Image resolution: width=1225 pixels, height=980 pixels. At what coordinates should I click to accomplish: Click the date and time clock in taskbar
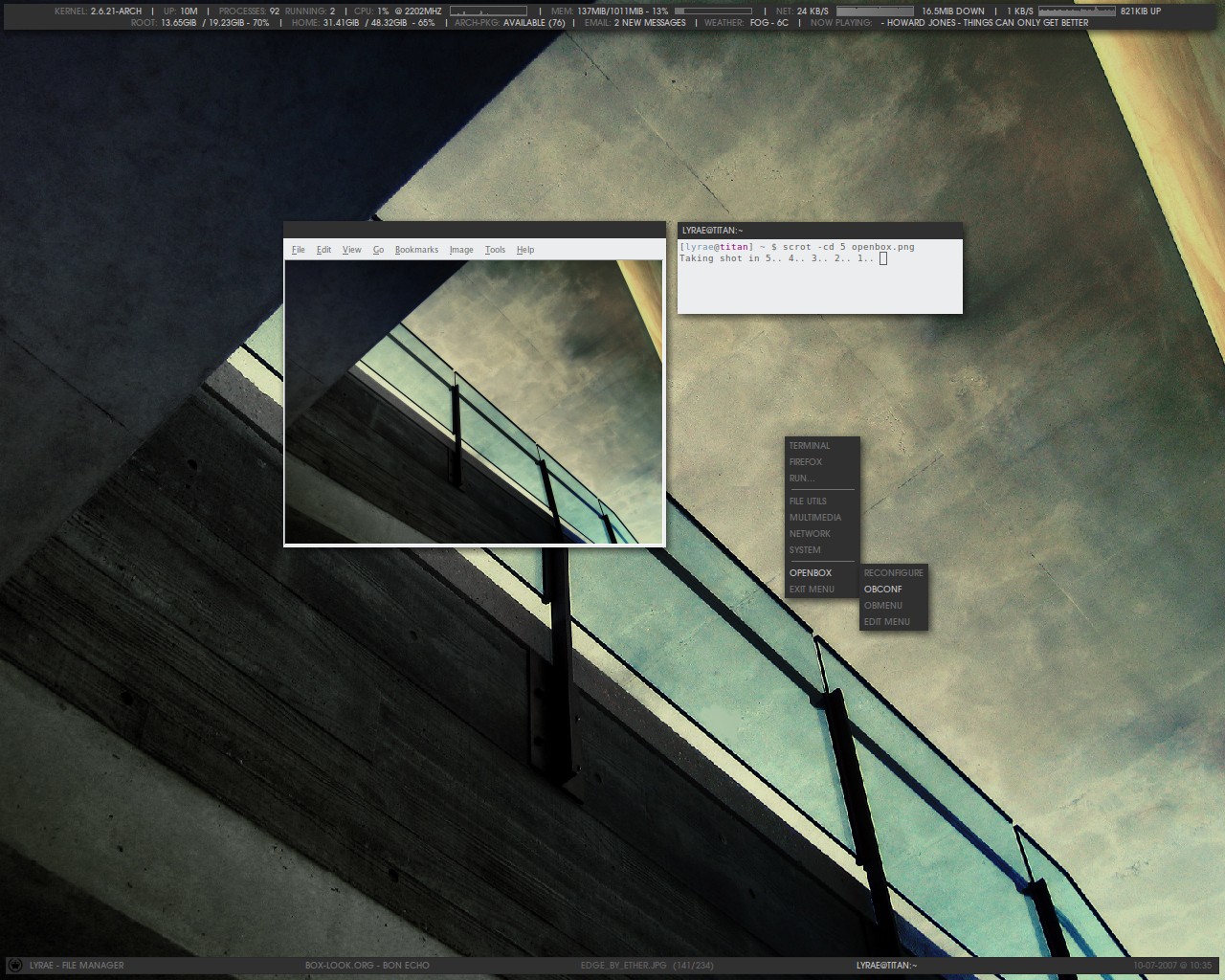pyautogui.click(x=1172, y=966)
